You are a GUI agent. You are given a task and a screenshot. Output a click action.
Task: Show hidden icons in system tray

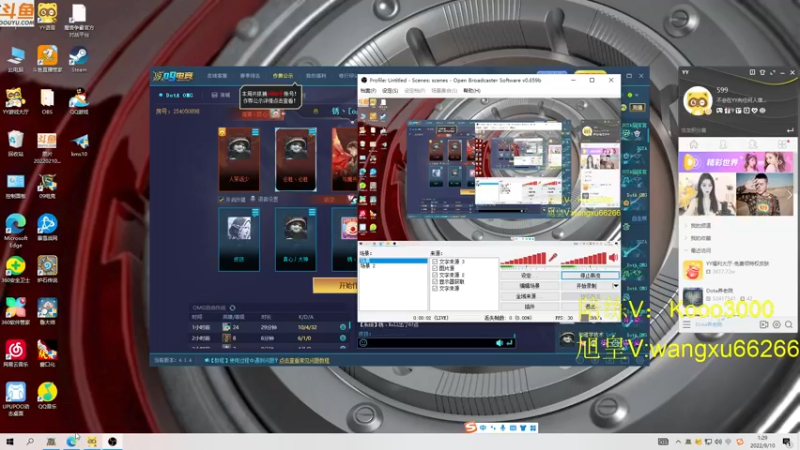(678, 442)
